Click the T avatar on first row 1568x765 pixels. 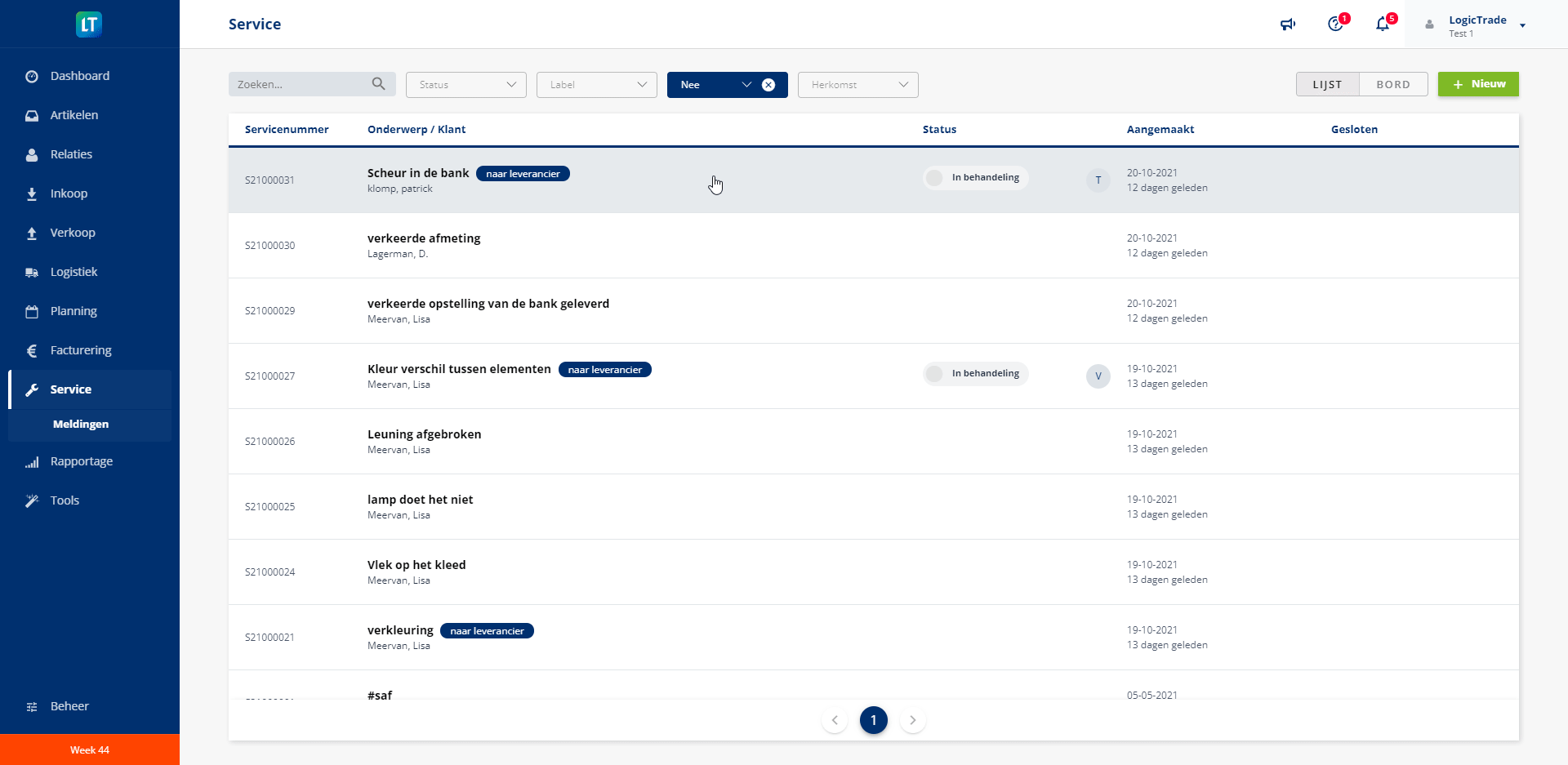1098,180
